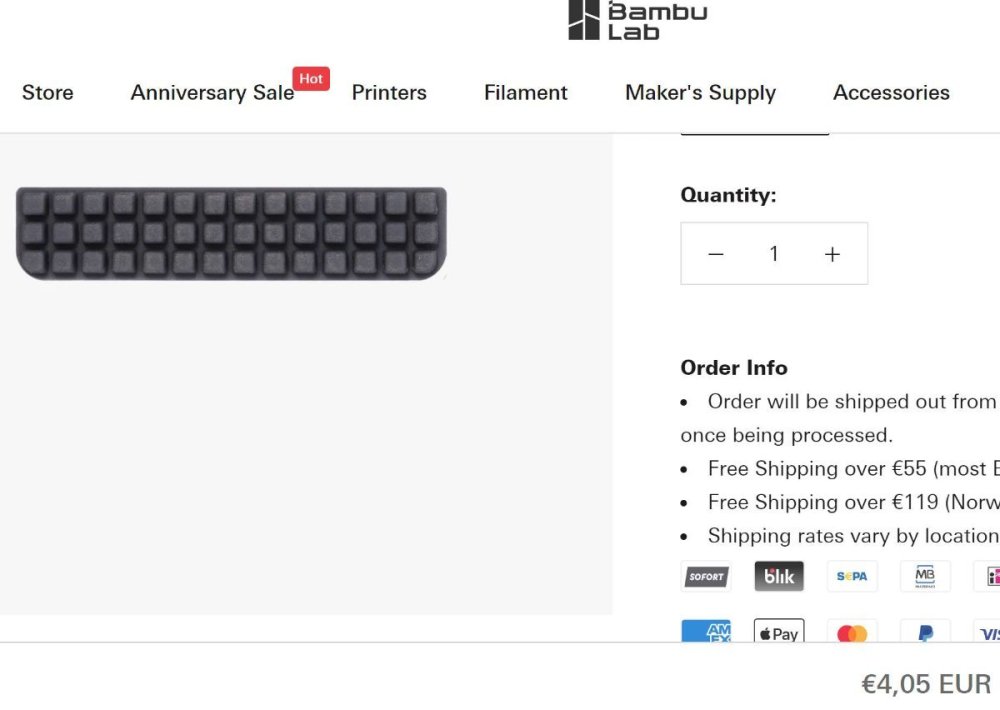Open the Anniversary Sale menu item
The width and height of the screenshot is (1000, 710).
pyautogui.click(x=212, y=92)
